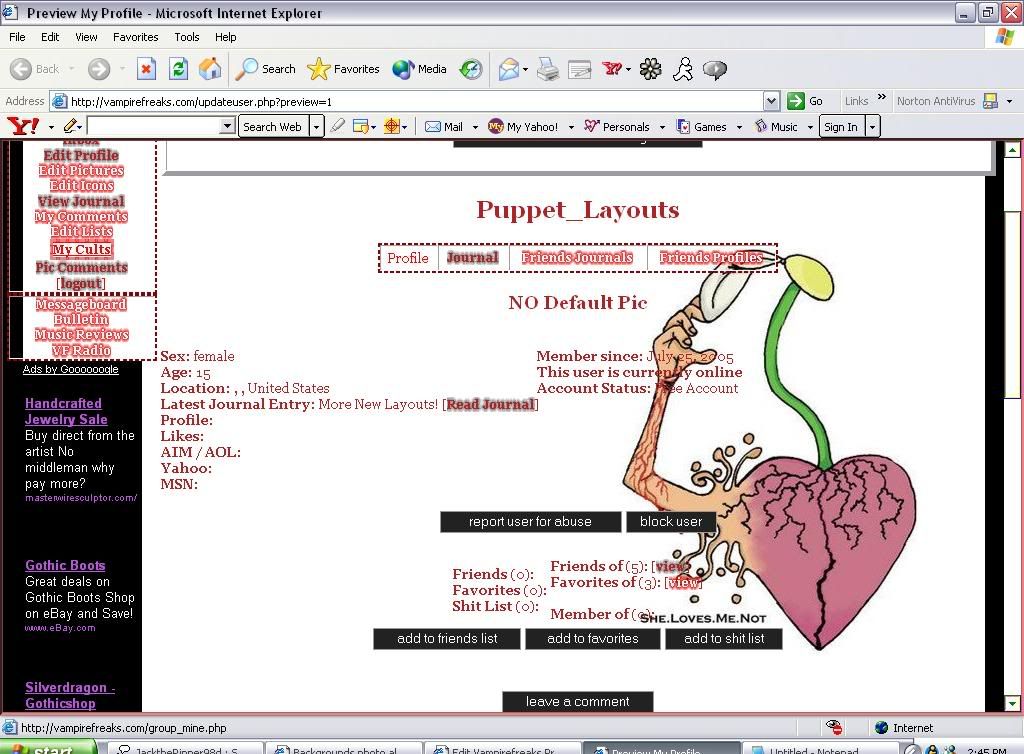
Task: Click the Yahoo! logo on the Yahoo toolbar
Action: tap(23, 126)
